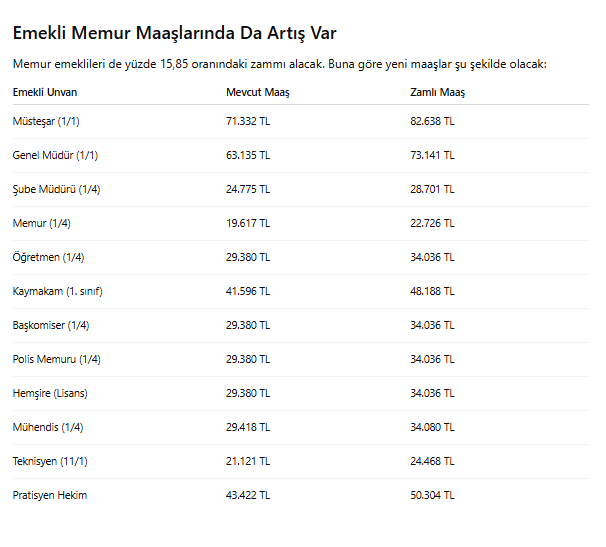
Task: Click the 'Pratisyen Hekim' raised salary 50.304 TL
Action: 432,495
